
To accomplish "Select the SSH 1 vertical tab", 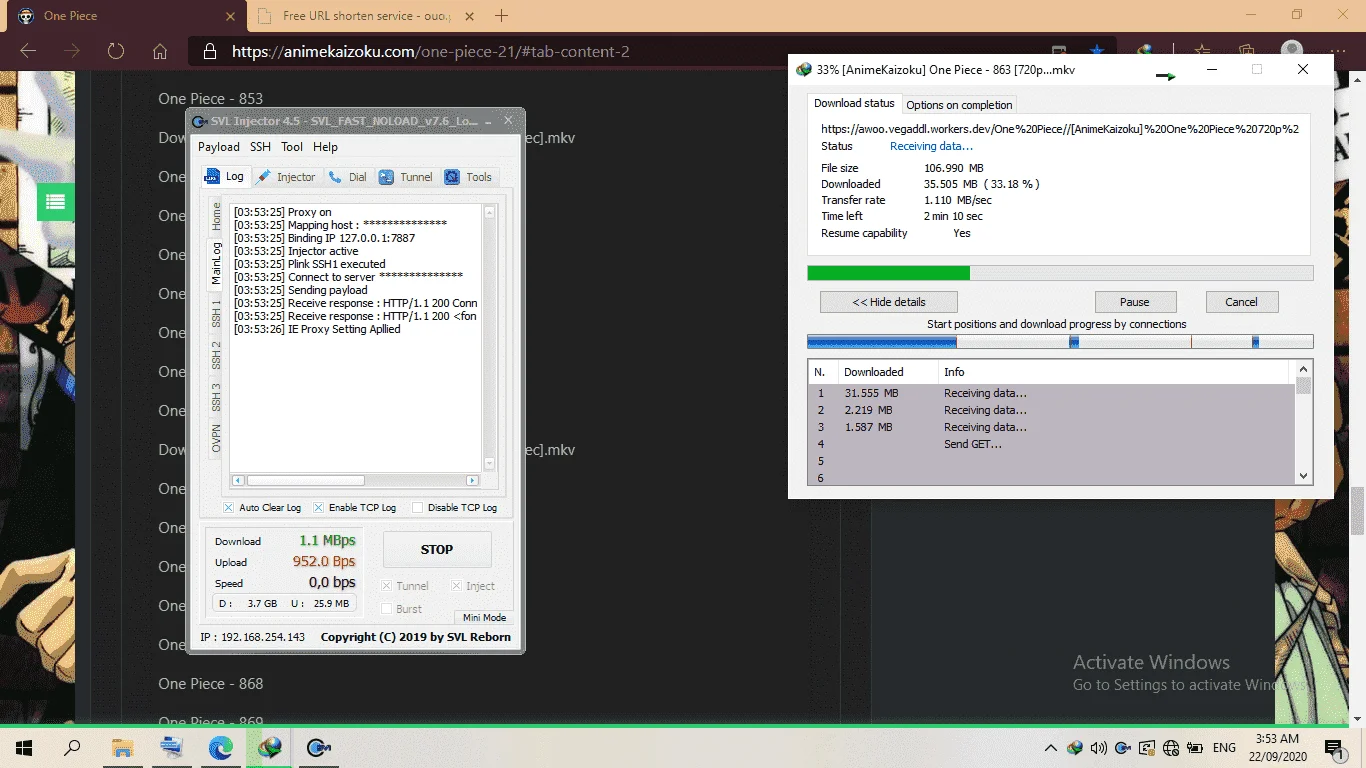I will pos(216,313).
